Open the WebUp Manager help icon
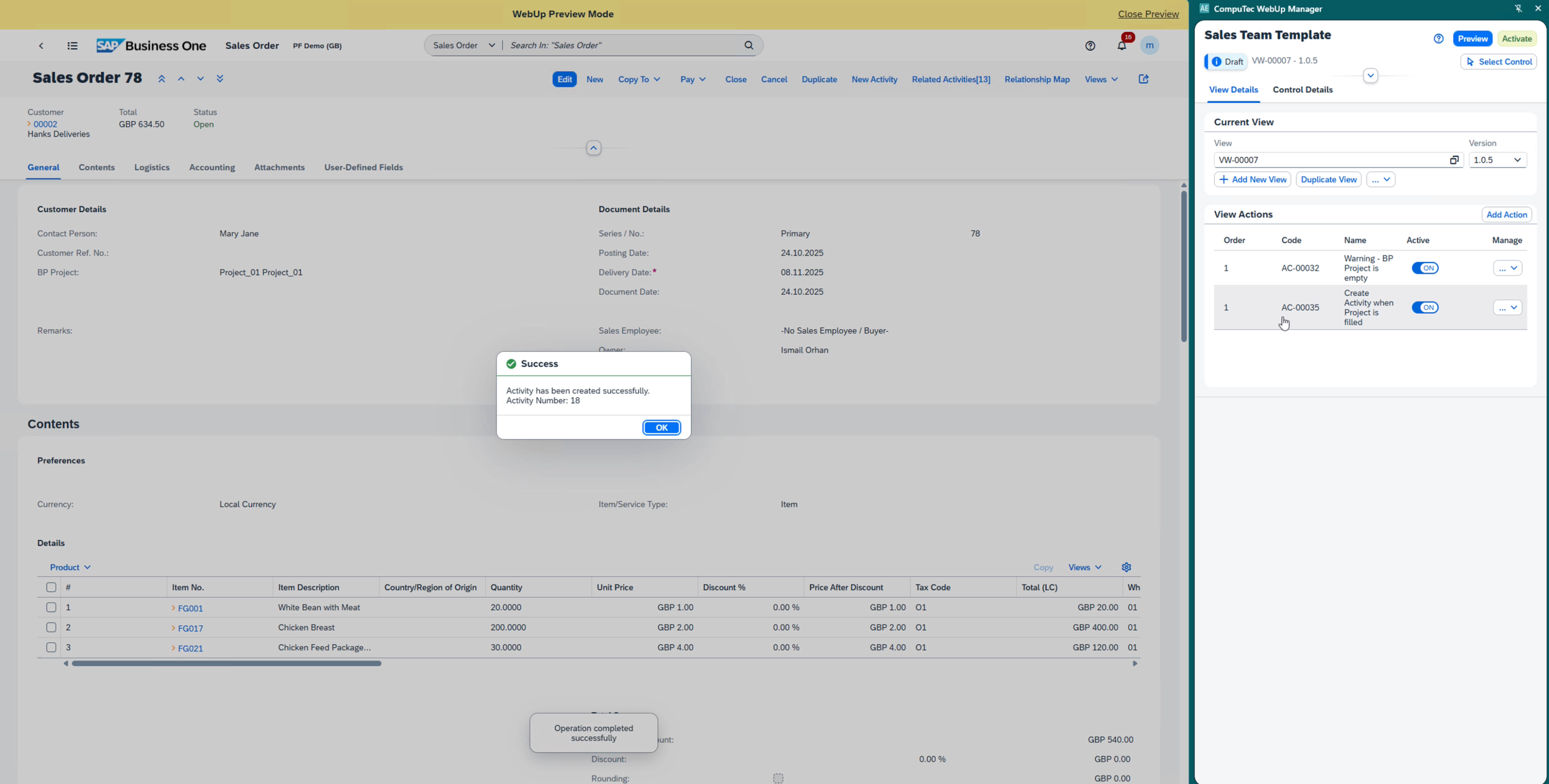Image resolution: width=1549 pixels, height=784 pixels. click(1438, 39)
